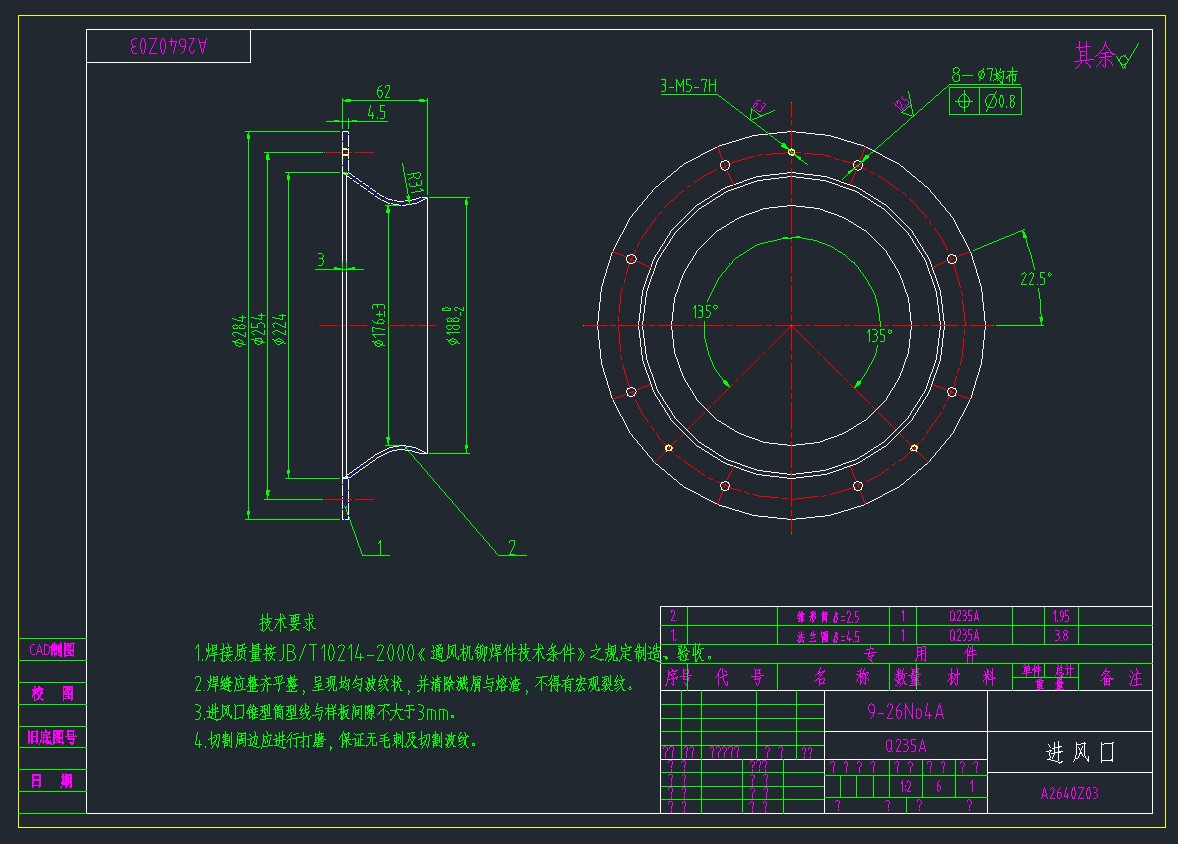Click the 技术要求 heading text
1178x844 pixels.
click(288, 623)
